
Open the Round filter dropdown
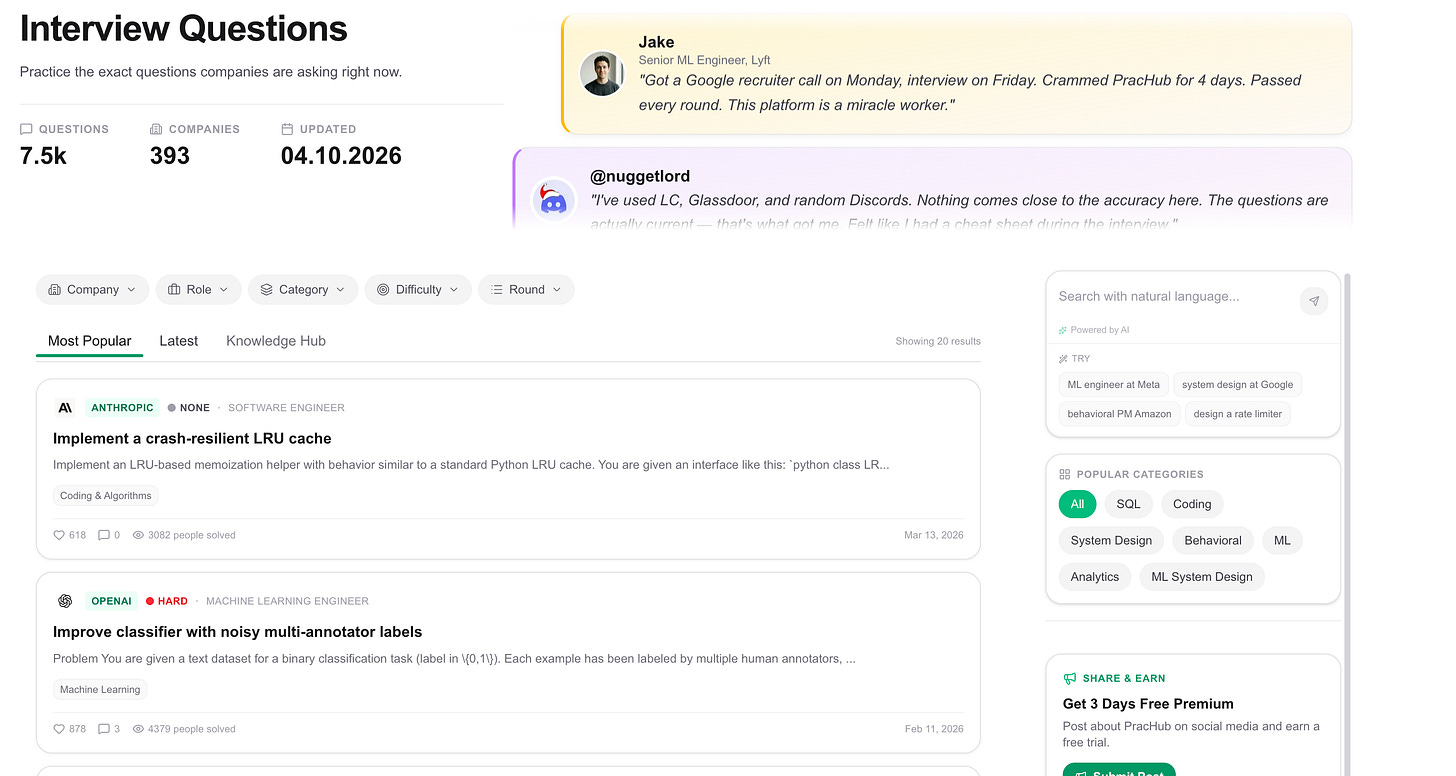(527, 290)
